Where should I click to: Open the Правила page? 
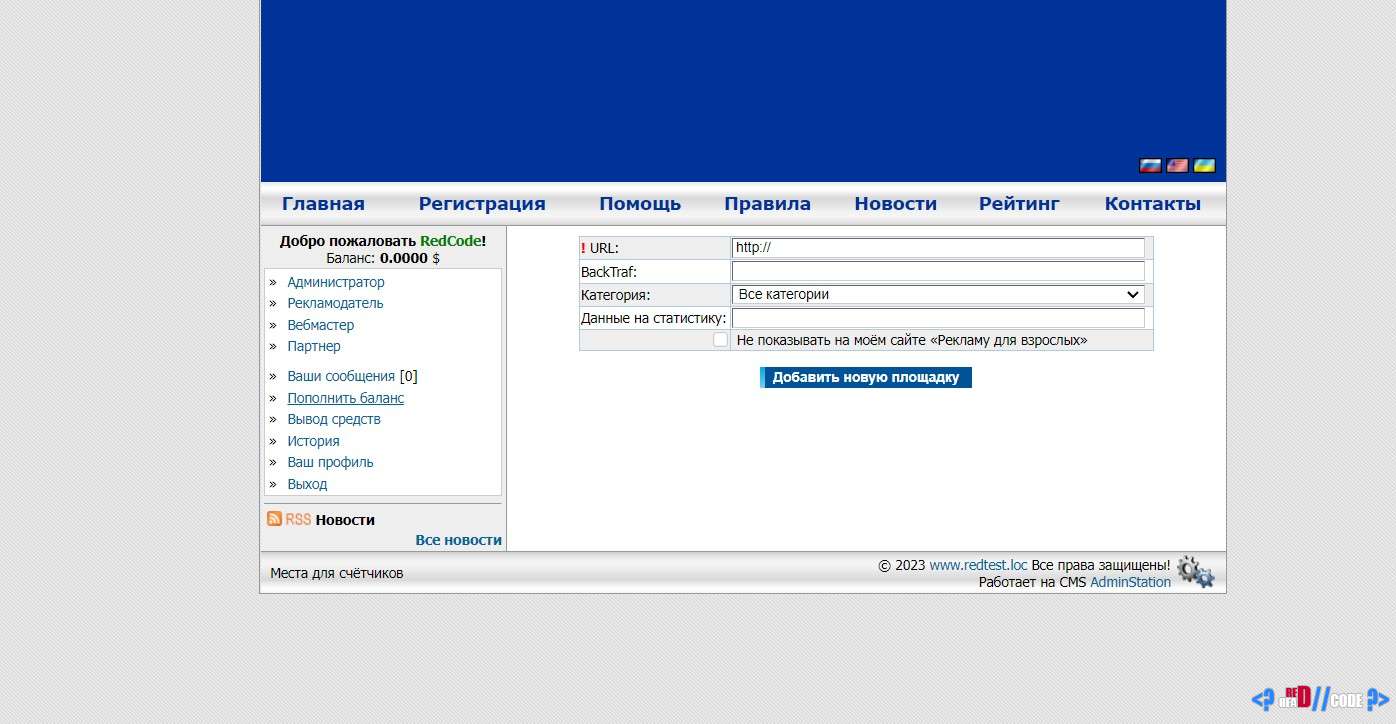767,204
